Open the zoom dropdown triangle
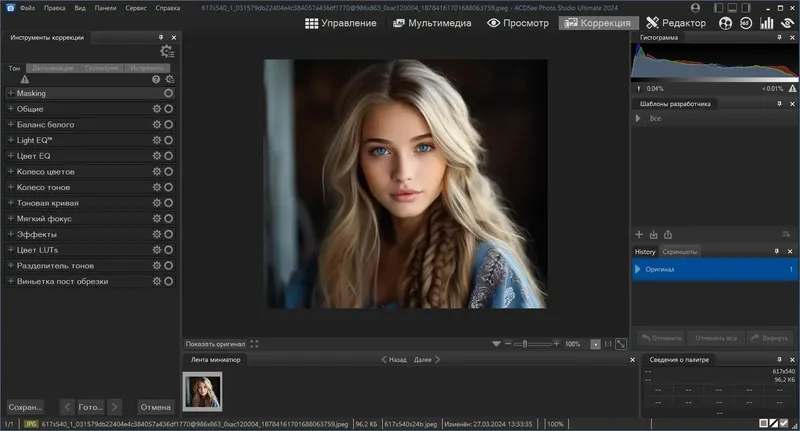Screen dimensions: 800x431 [496, 344]
